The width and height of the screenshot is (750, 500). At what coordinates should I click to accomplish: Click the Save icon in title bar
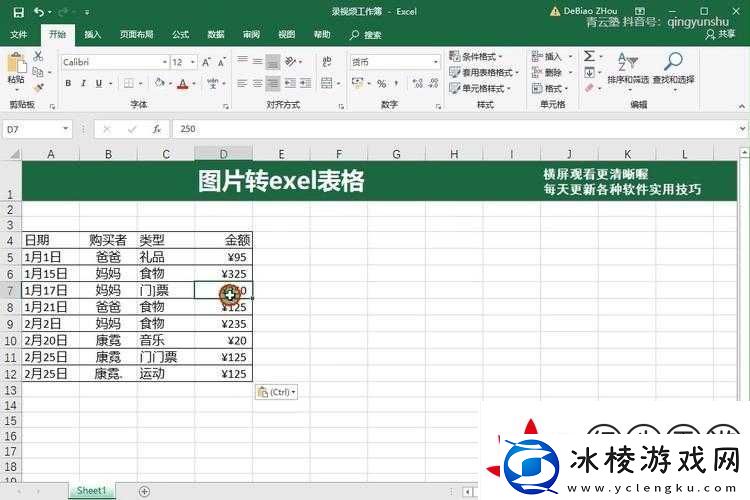[x=18, y=12]
